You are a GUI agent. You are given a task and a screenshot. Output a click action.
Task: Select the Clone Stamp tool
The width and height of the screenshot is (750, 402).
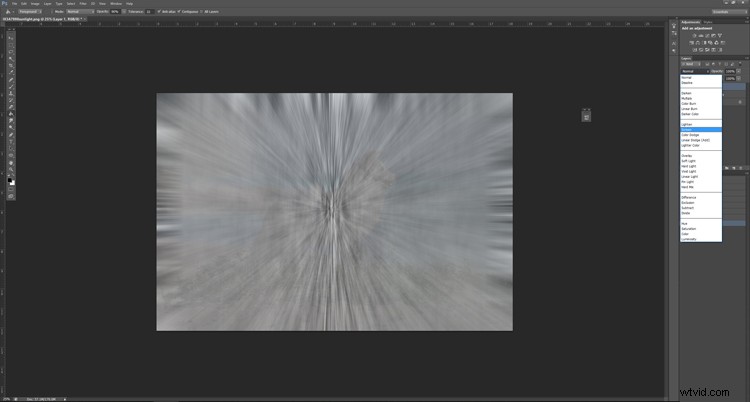pyautogui.click(x=11, y=94)
